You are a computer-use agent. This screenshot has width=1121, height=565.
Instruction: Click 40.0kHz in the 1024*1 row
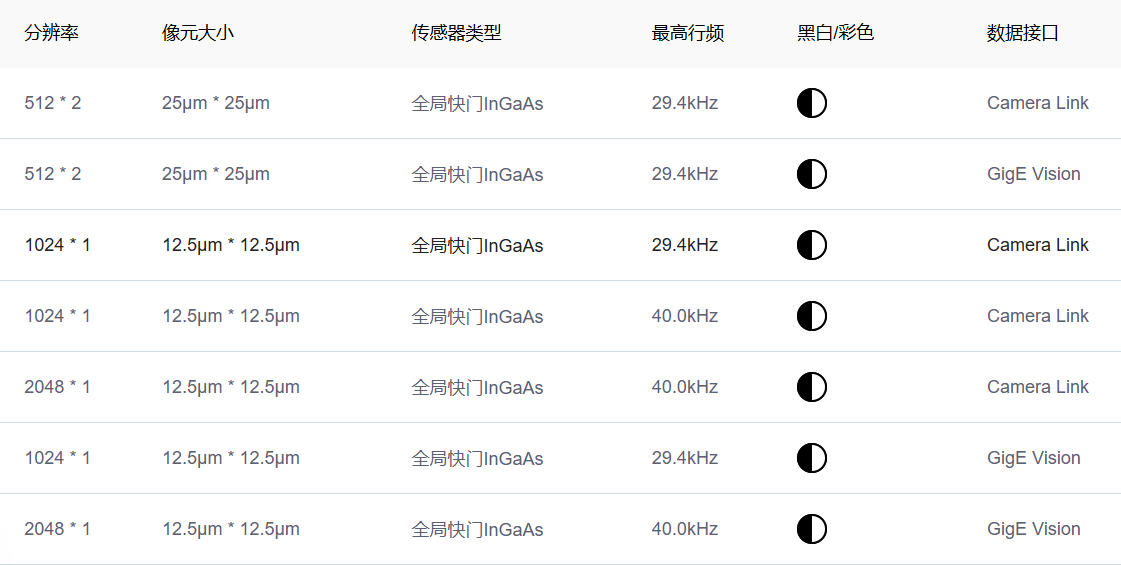click(684, 316)
